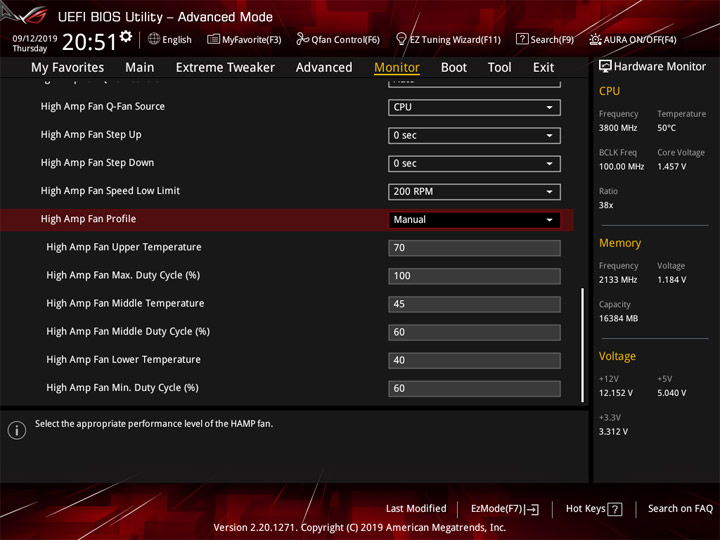The height and width of the screenshot is (540, 720).
Task: Select the High Amp Fan Profile row label
Action: tap(88, 219)
